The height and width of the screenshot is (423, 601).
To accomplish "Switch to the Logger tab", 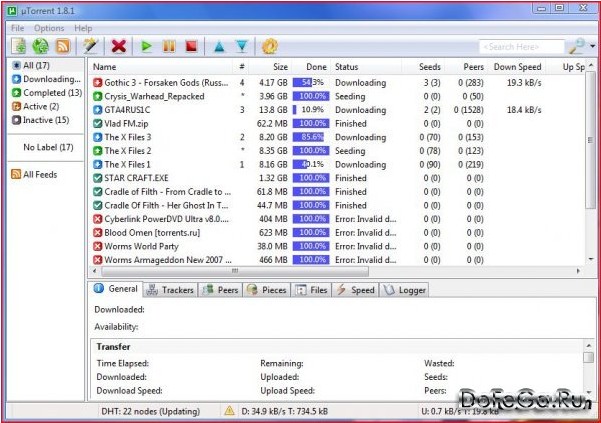I will pos(404,290).
